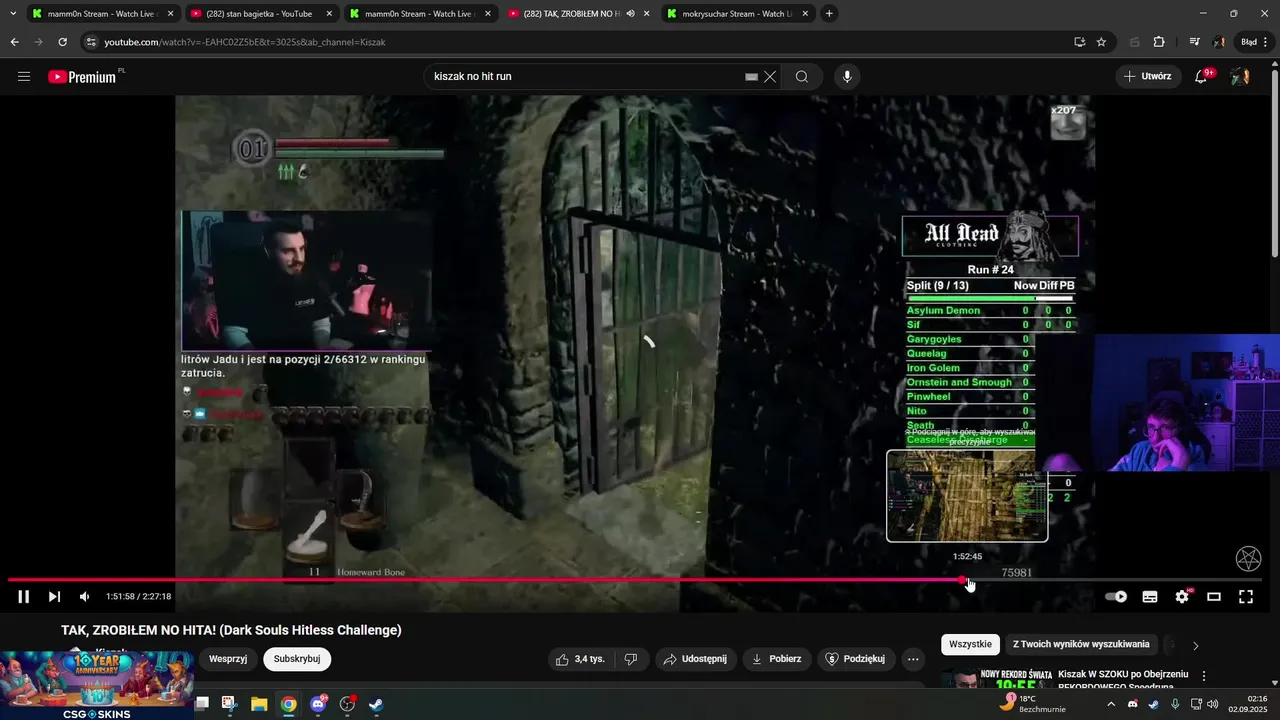Screen dimensions: 1280x720
Task: Open the video settings gear
Action: [1182, 597]
